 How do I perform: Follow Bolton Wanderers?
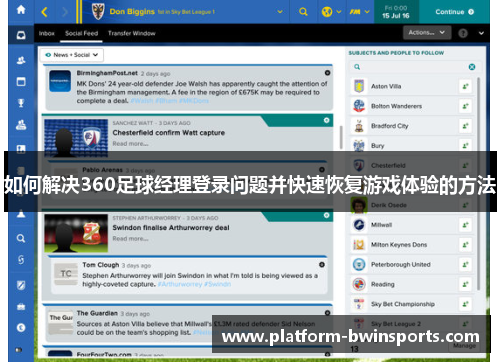pyautogui.click(x=465, y=106)
